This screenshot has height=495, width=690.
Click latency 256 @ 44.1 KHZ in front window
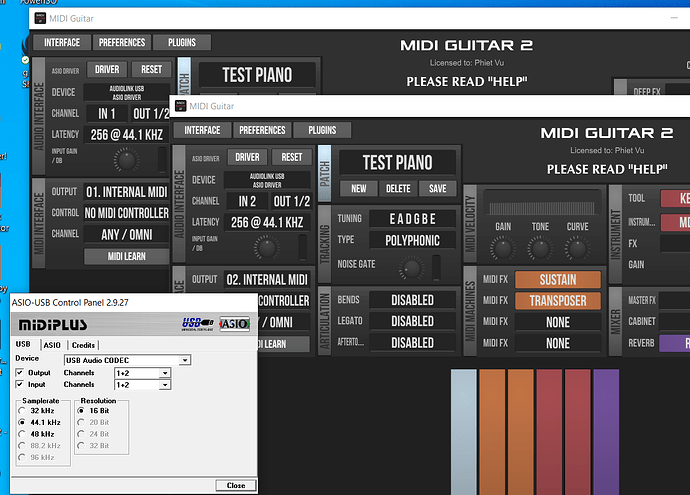[x=267, y=222]
